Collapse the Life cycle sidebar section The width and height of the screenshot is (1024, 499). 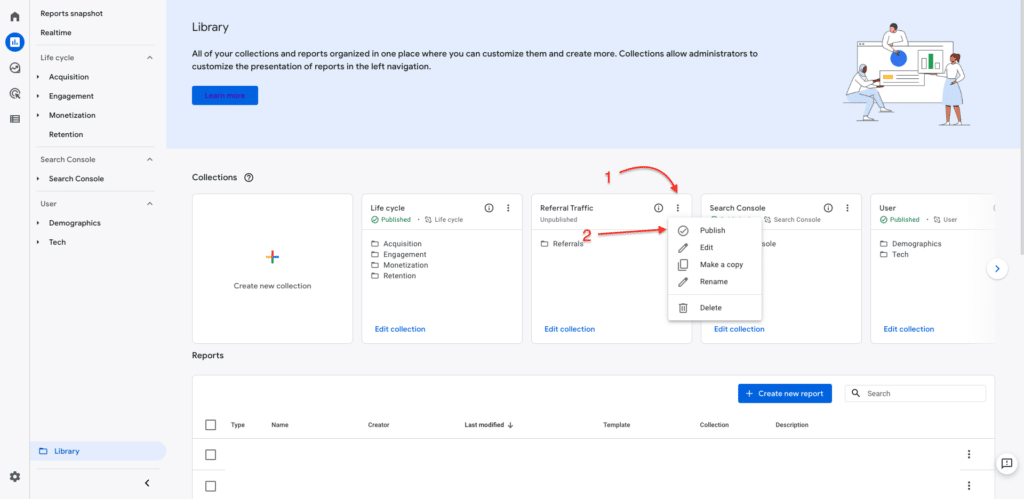[150, 57]
